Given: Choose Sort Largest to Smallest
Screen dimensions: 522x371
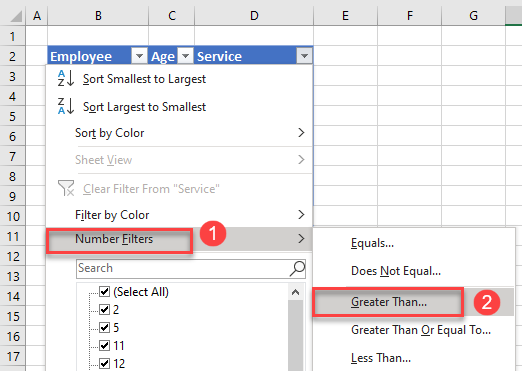Looking at the screenshot, I should click(179, 107).
